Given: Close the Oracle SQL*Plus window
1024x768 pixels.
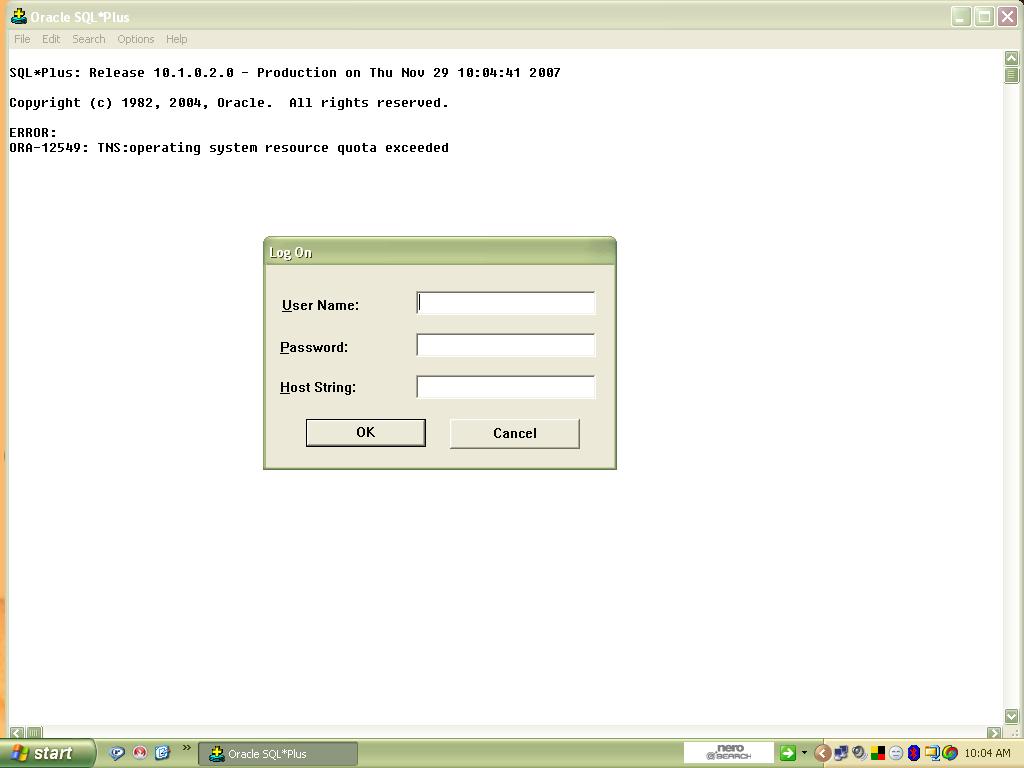Looking at the screenshot, I should click(x=1008, y=17).
